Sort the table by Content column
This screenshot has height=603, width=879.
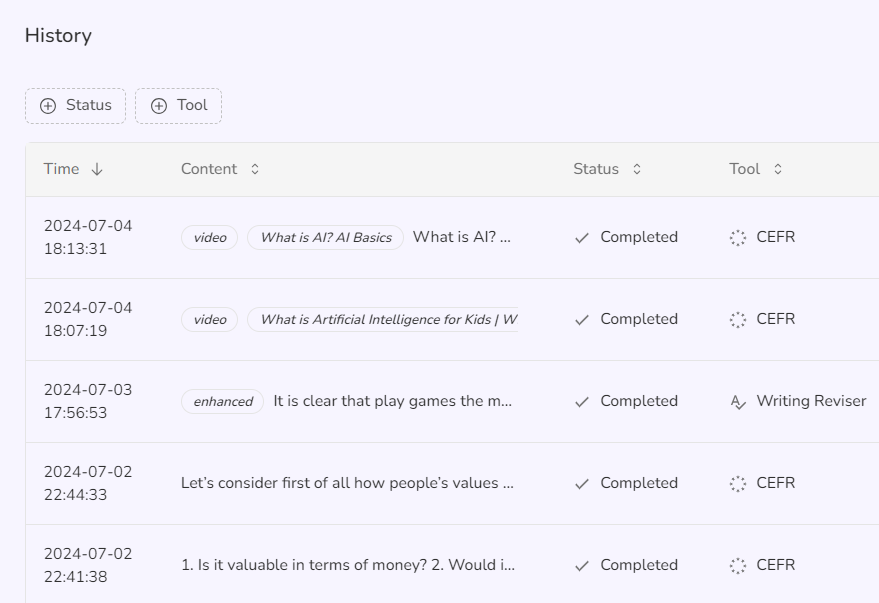coord(255,170)
